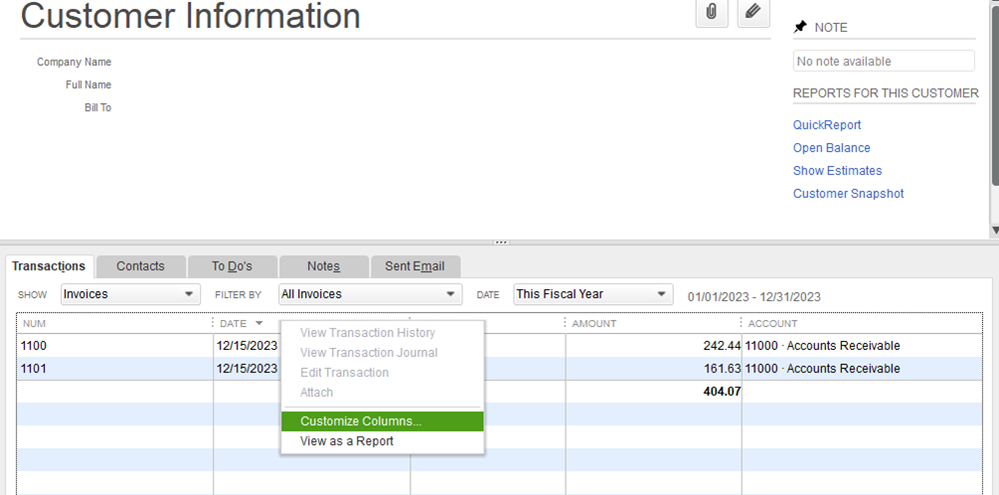Open the QuickReport link

point(826,125)
